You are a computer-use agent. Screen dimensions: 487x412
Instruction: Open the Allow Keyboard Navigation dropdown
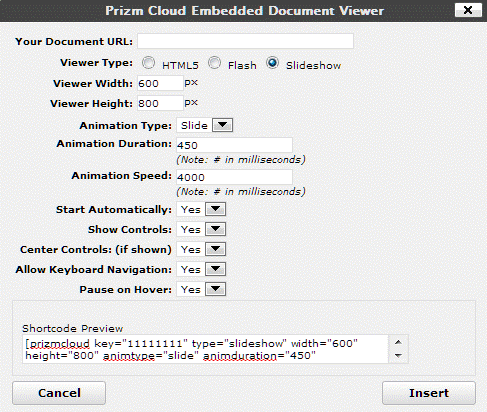pyautogui.click(x=201, y=269)
